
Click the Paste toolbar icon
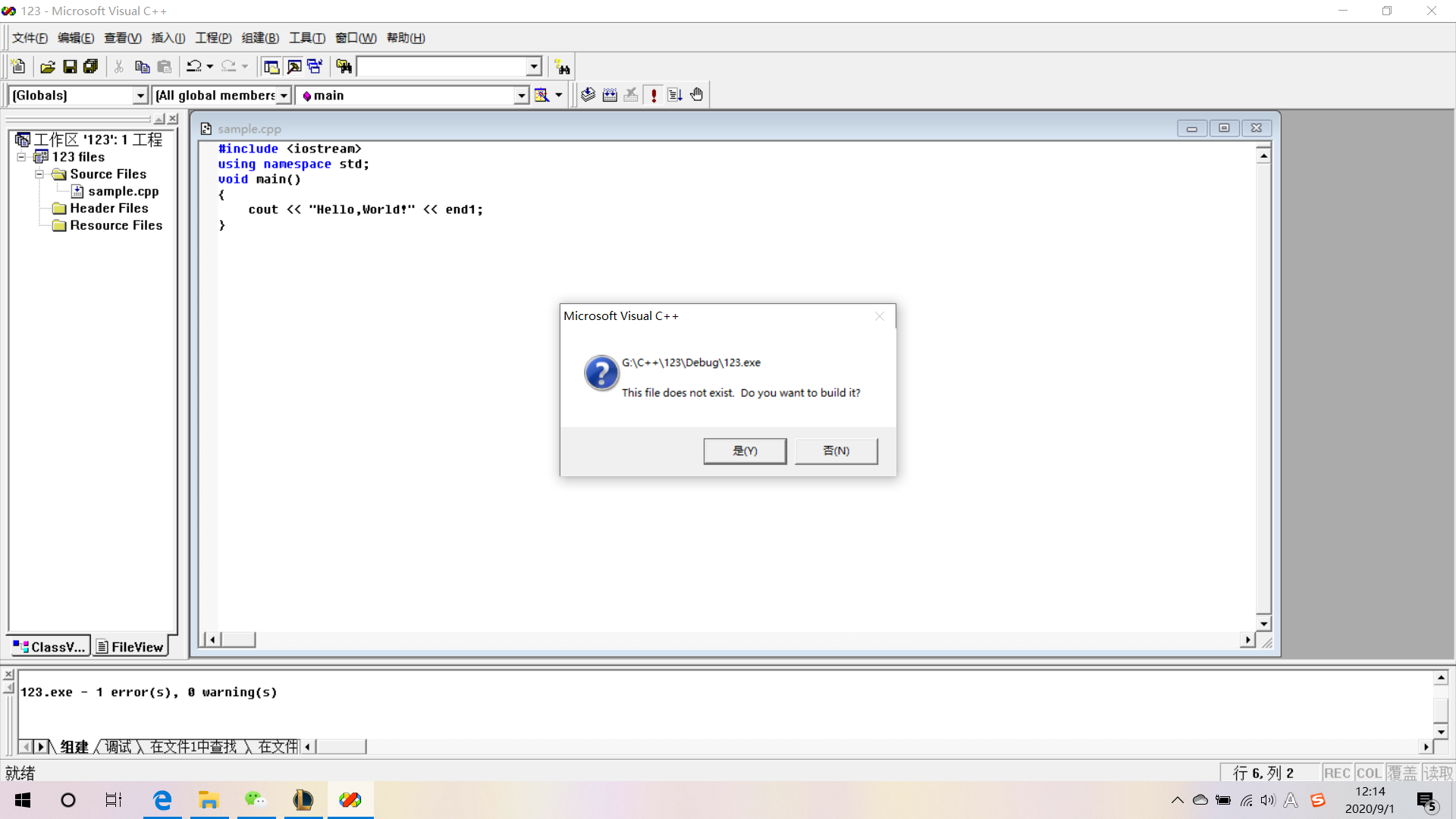point(165,67)
